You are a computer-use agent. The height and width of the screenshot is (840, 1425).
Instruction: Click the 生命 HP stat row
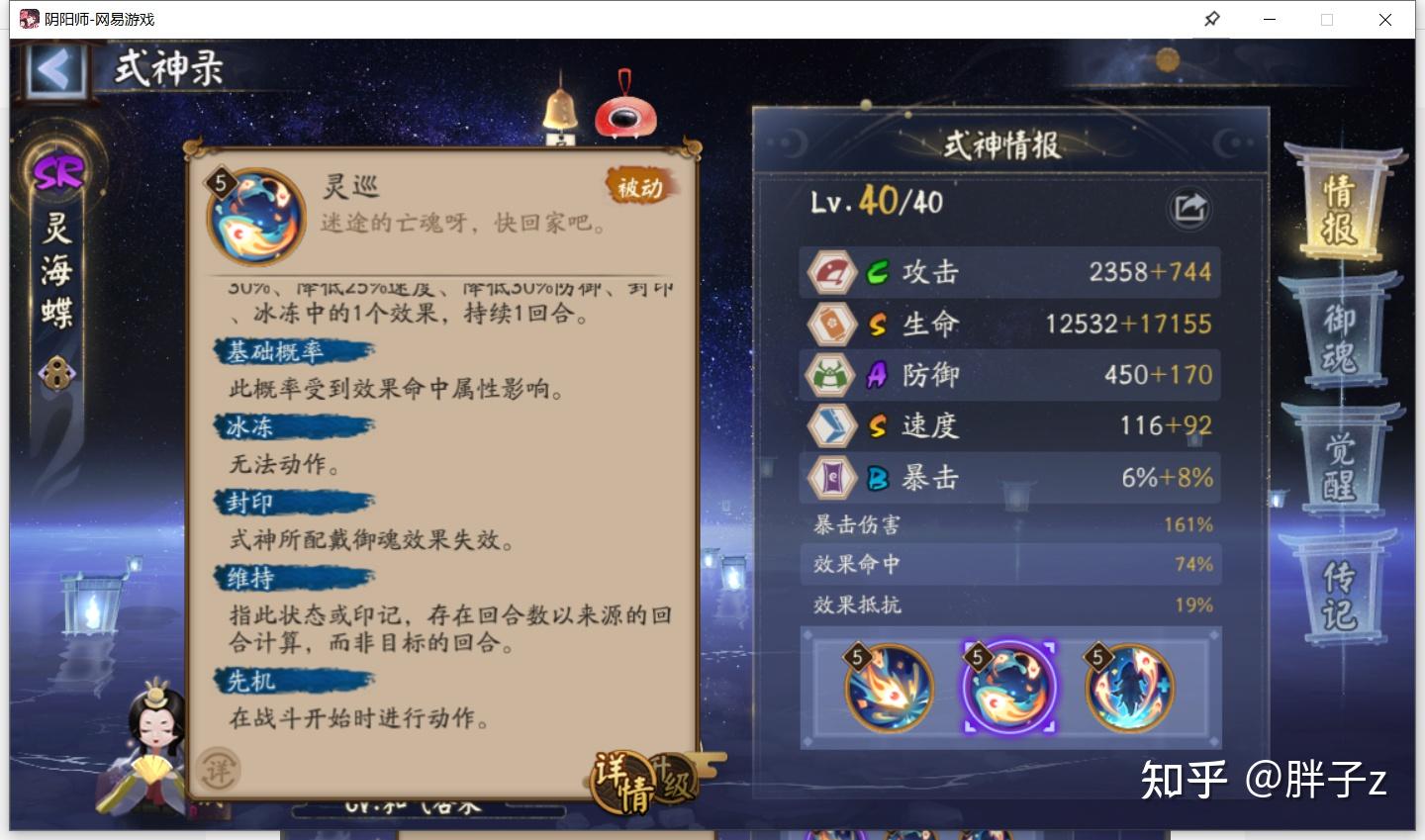[x=1009, y=324]
